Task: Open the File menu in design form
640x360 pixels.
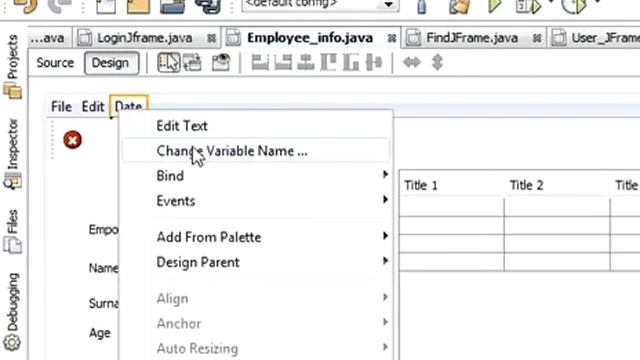Action: point(61,107)
